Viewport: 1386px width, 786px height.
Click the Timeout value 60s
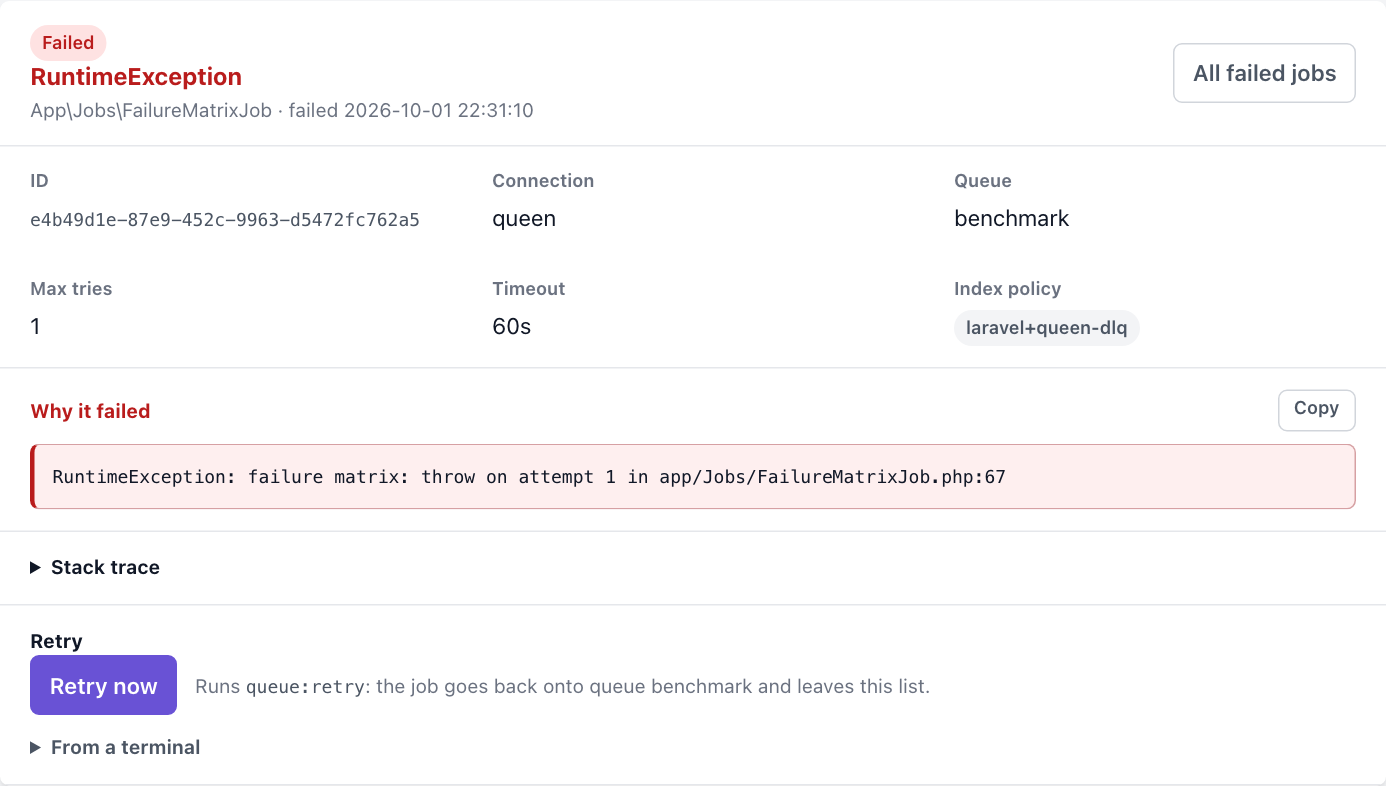point(512,327)
